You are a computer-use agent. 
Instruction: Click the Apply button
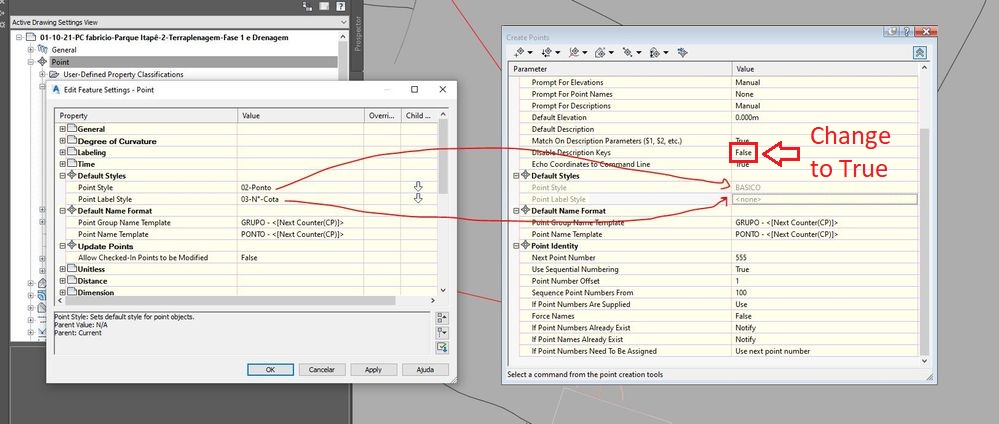pos(373,370)
